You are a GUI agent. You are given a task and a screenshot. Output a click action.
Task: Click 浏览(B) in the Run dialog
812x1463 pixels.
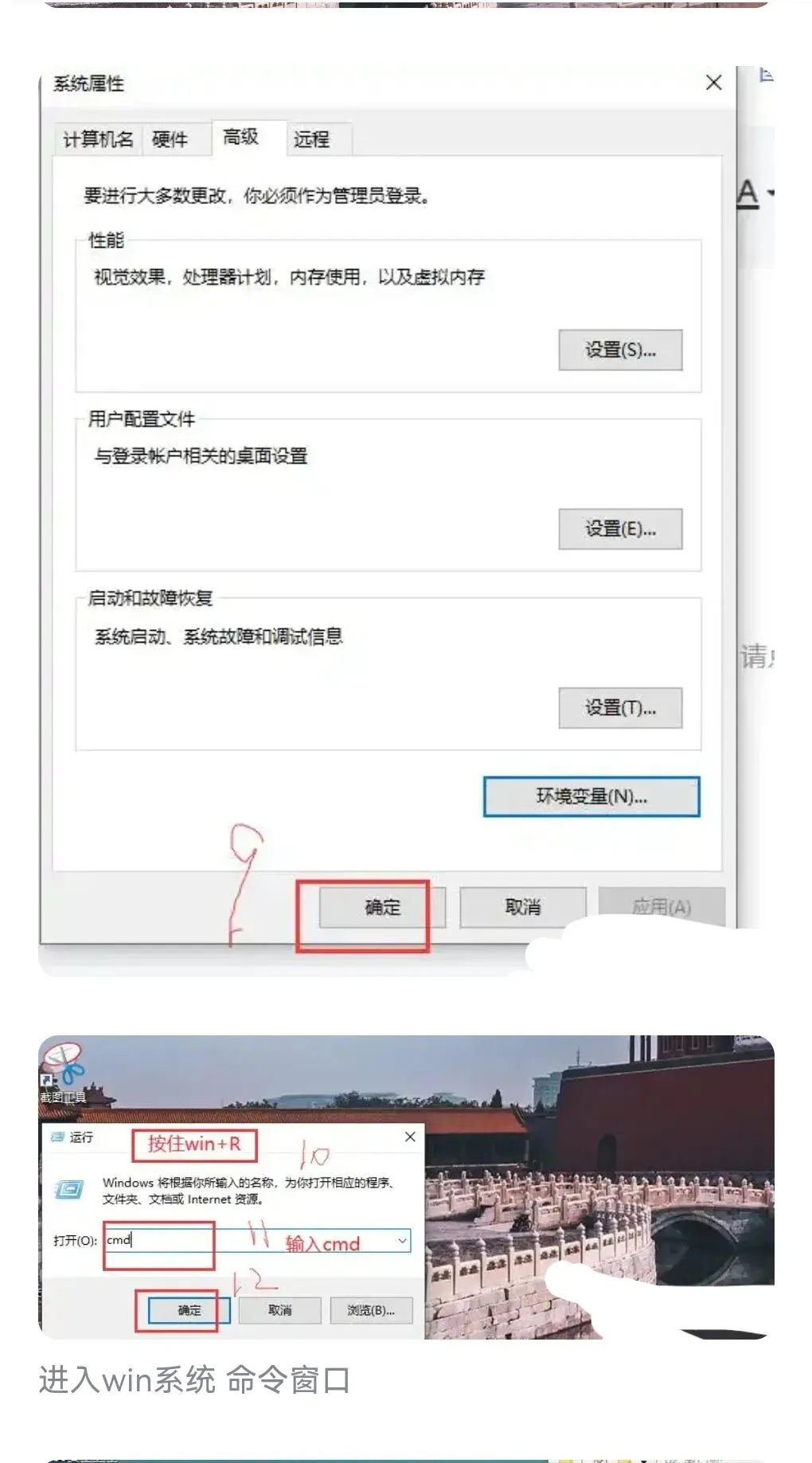point(371,1310)
